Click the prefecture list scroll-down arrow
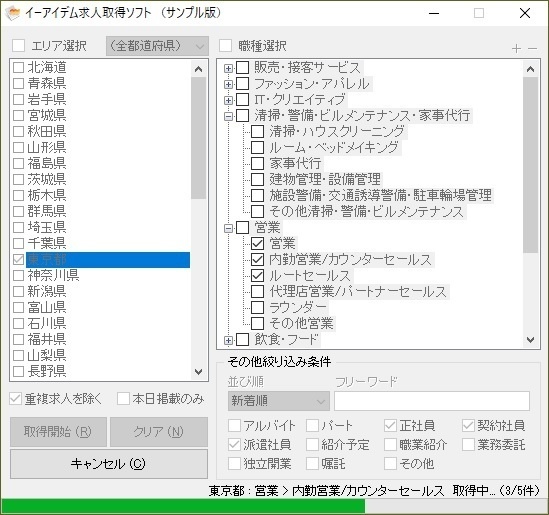The height and width of the screenshot is (515, 549). [199, 372]
